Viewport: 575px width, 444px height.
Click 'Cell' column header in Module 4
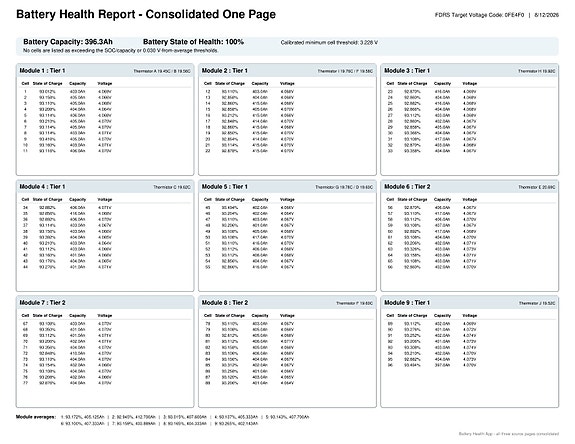point(25,199)
